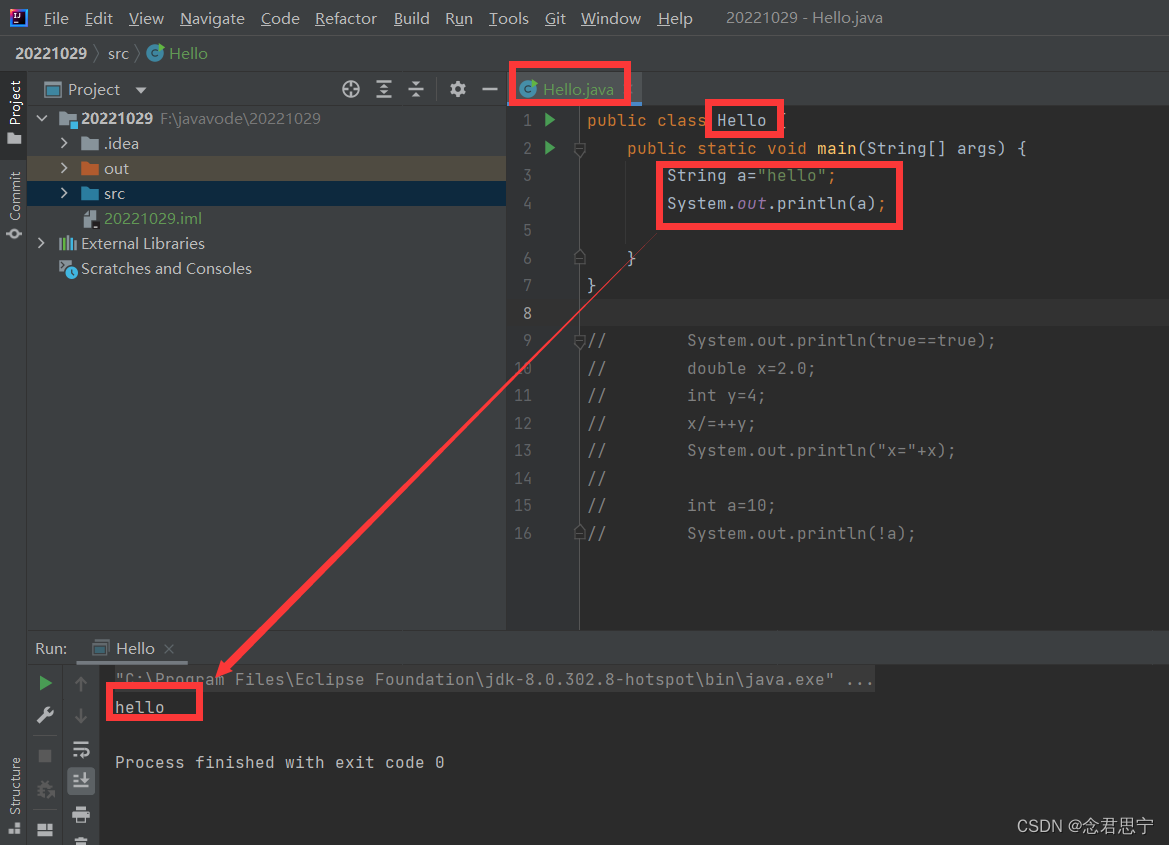Switch to the Hello.java editor tab
Screen dimensions: 1169x845
[x=569, y=89]
